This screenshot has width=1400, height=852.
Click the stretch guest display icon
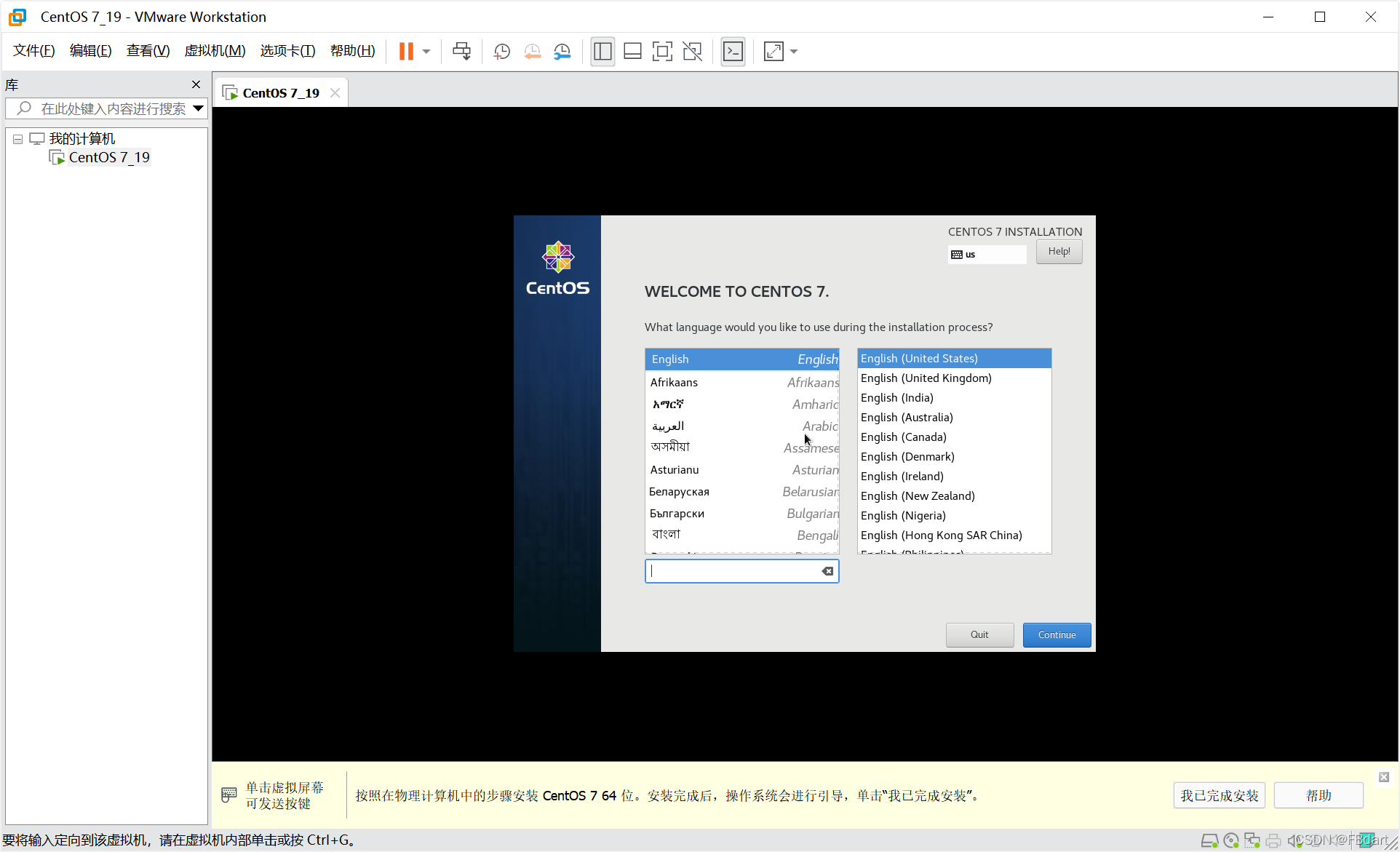click(x=773, y=51)
